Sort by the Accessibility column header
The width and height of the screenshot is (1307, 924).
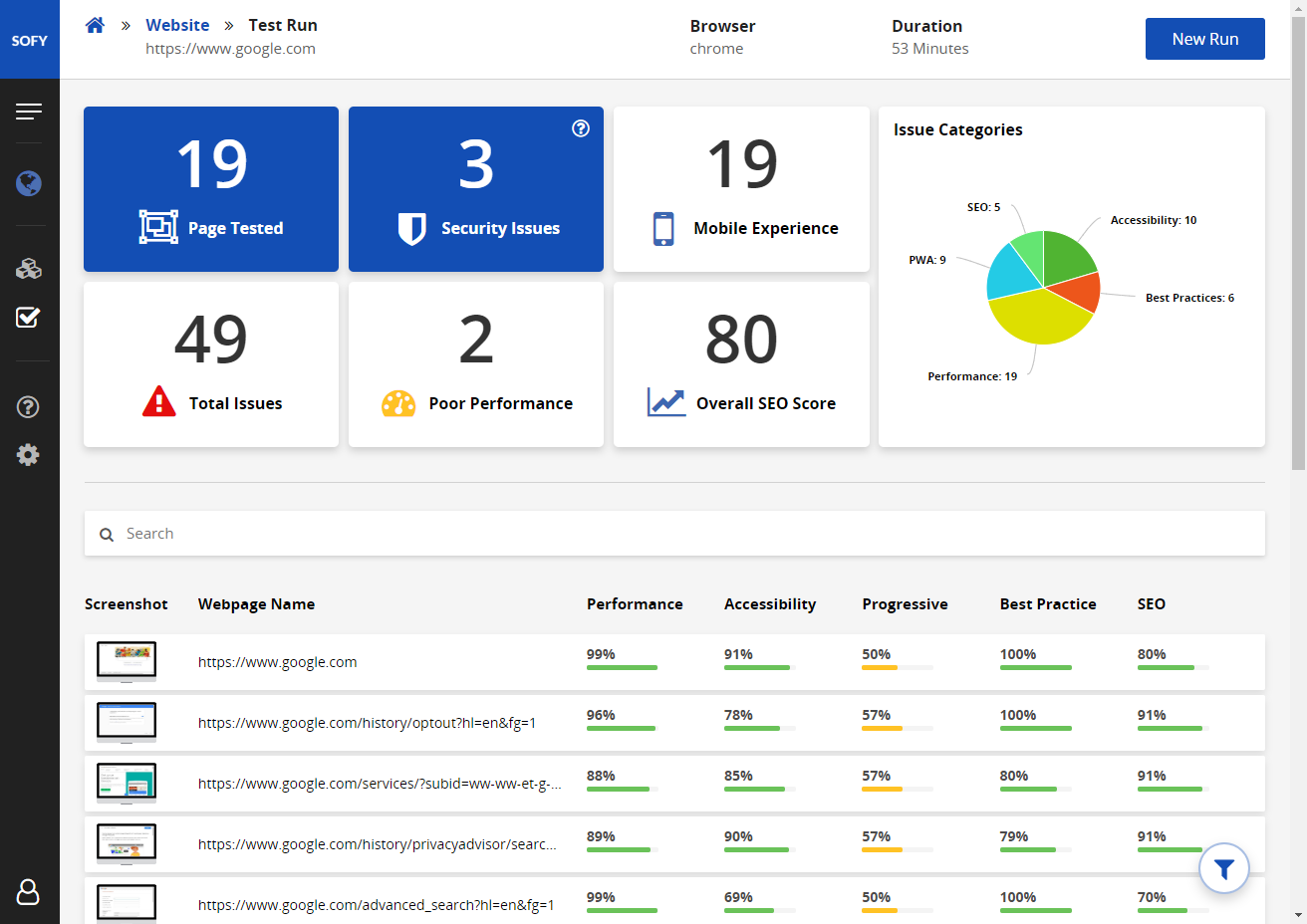tap(770, 604)
